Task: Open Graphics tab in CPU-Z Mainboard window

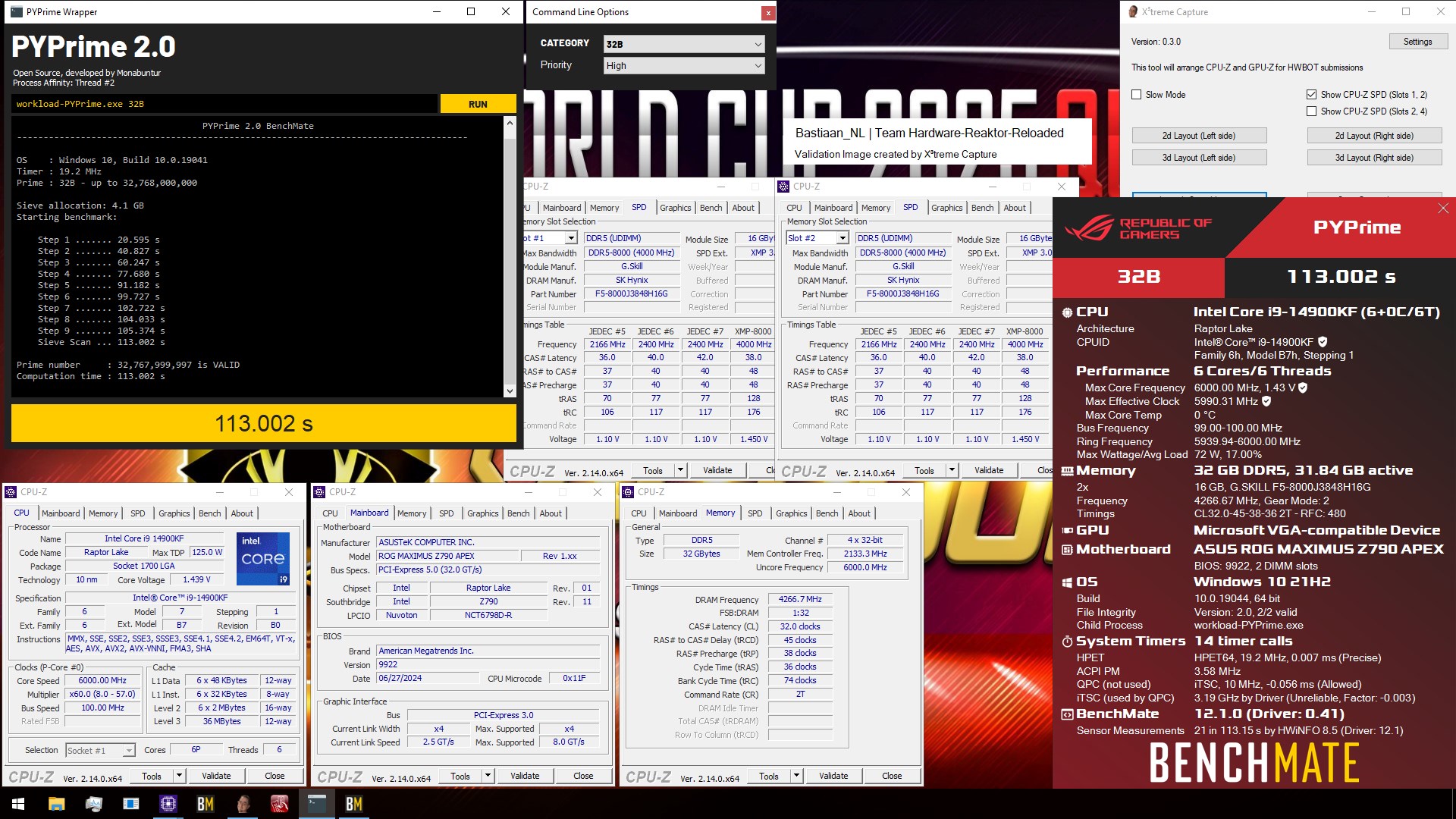Action: (482, 513)
